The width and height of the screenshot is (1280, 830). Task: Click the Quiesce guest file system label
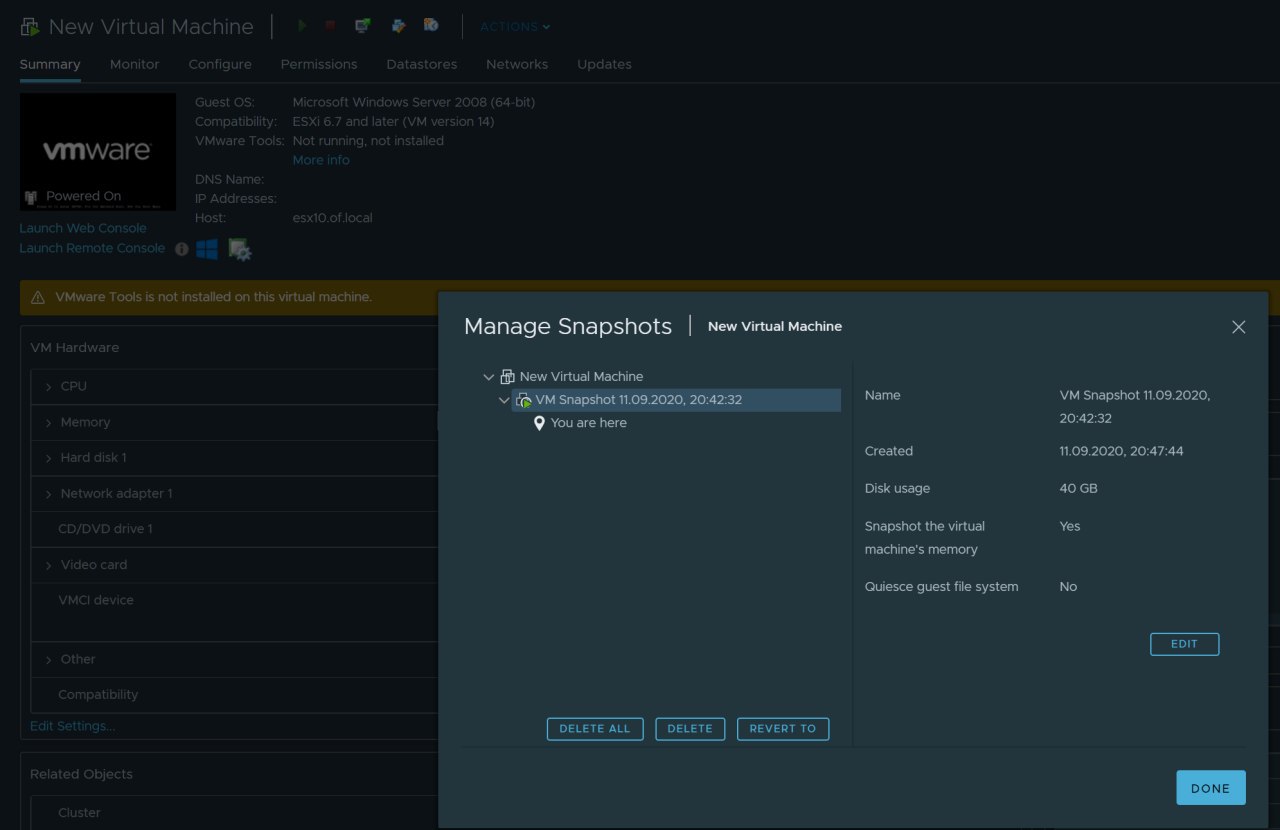click(x=942, y=587)
